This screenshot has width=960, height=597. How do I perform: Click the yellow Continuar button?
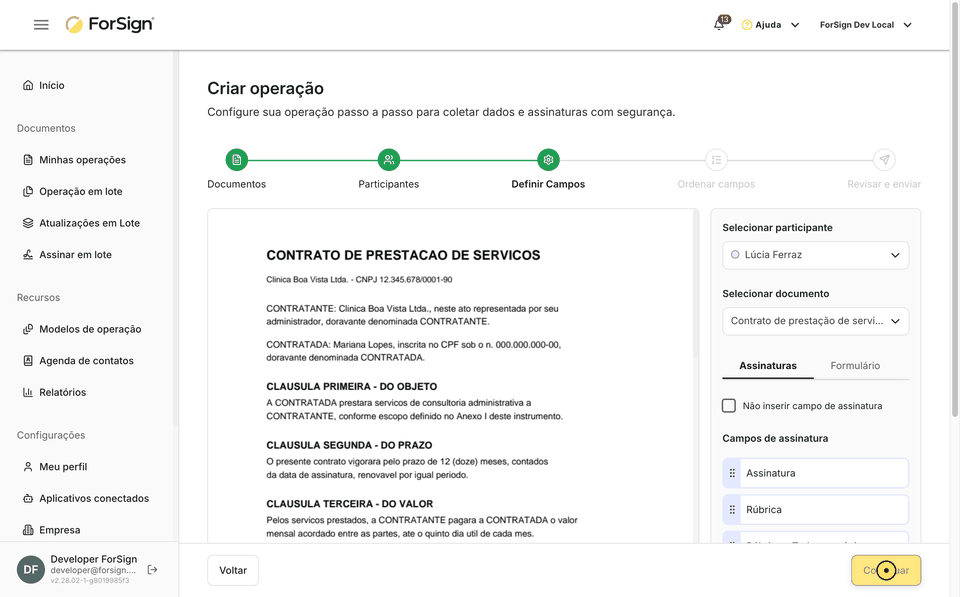tap(886, 570)
